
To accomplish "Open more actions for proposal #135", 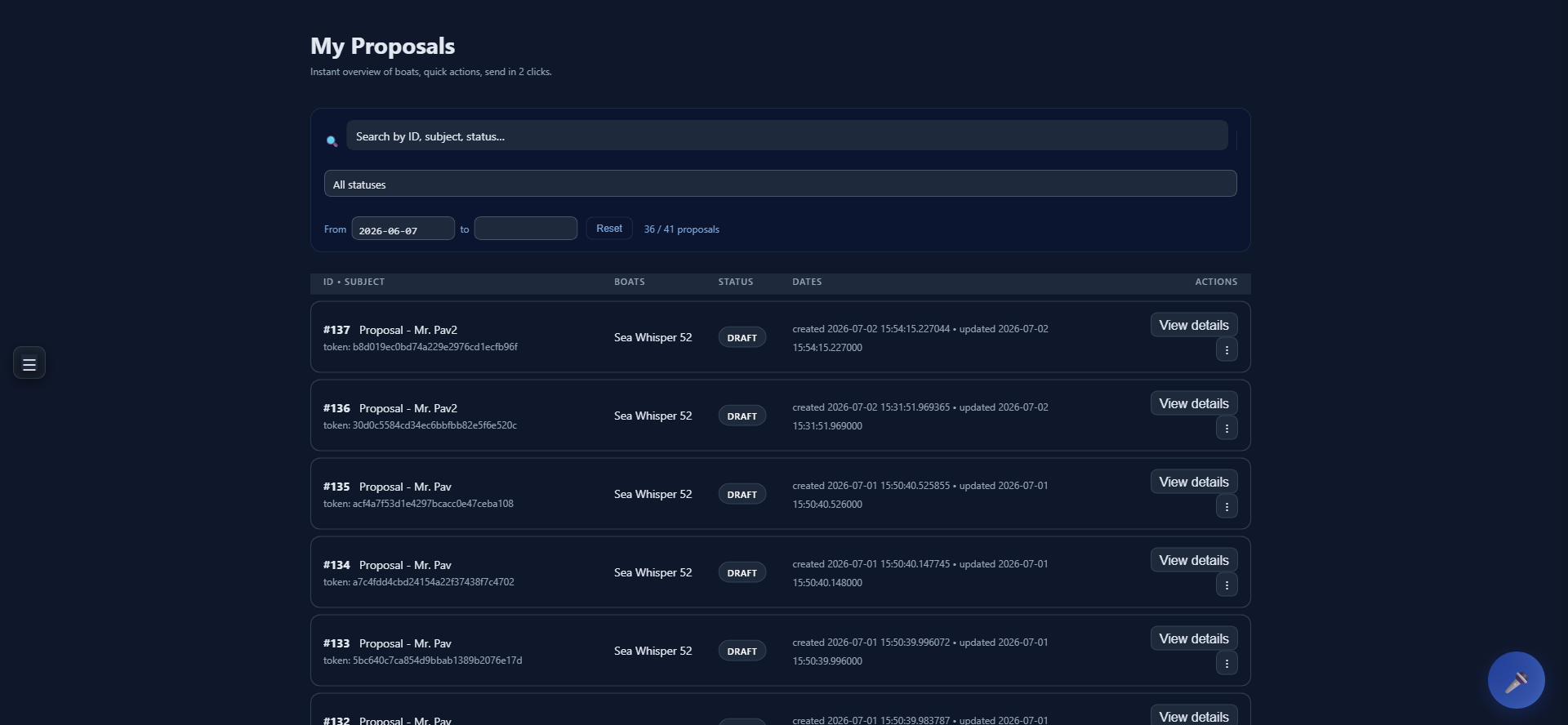I will [x=1226, y=507].
